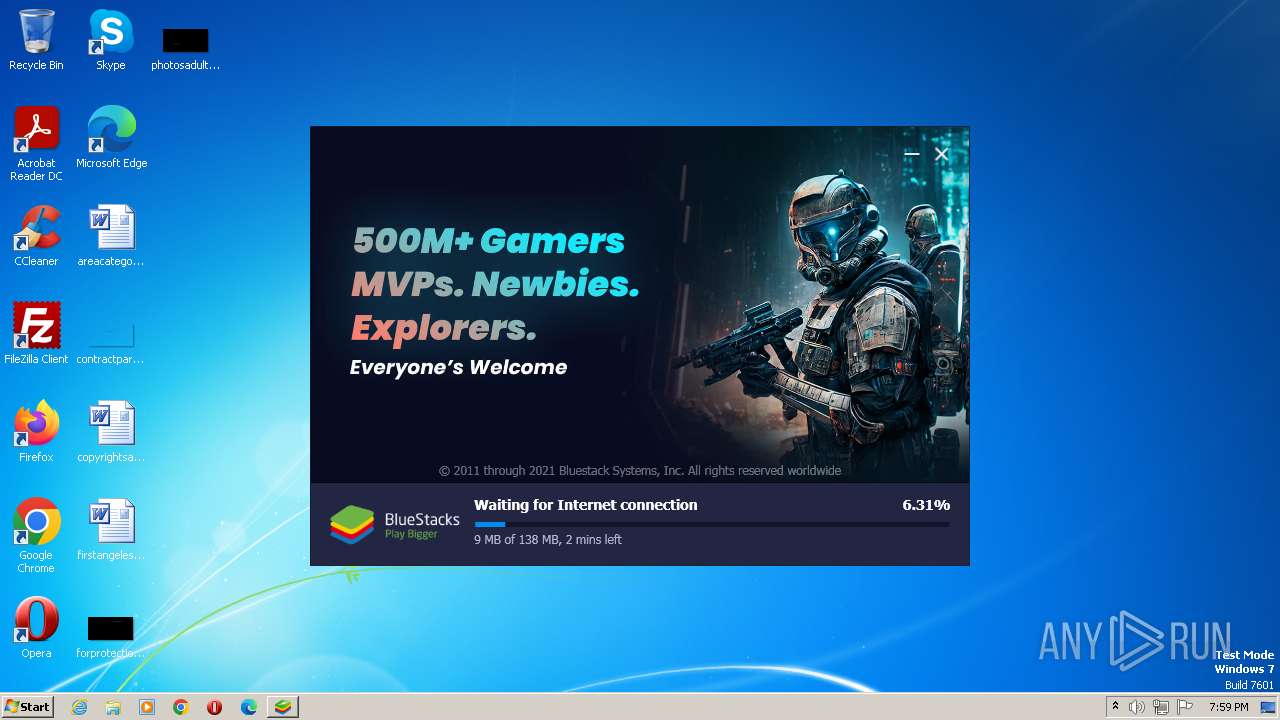Open volume control in system tray
The height and width of the screenshot is (720, 1280).
coord(1137,707)
